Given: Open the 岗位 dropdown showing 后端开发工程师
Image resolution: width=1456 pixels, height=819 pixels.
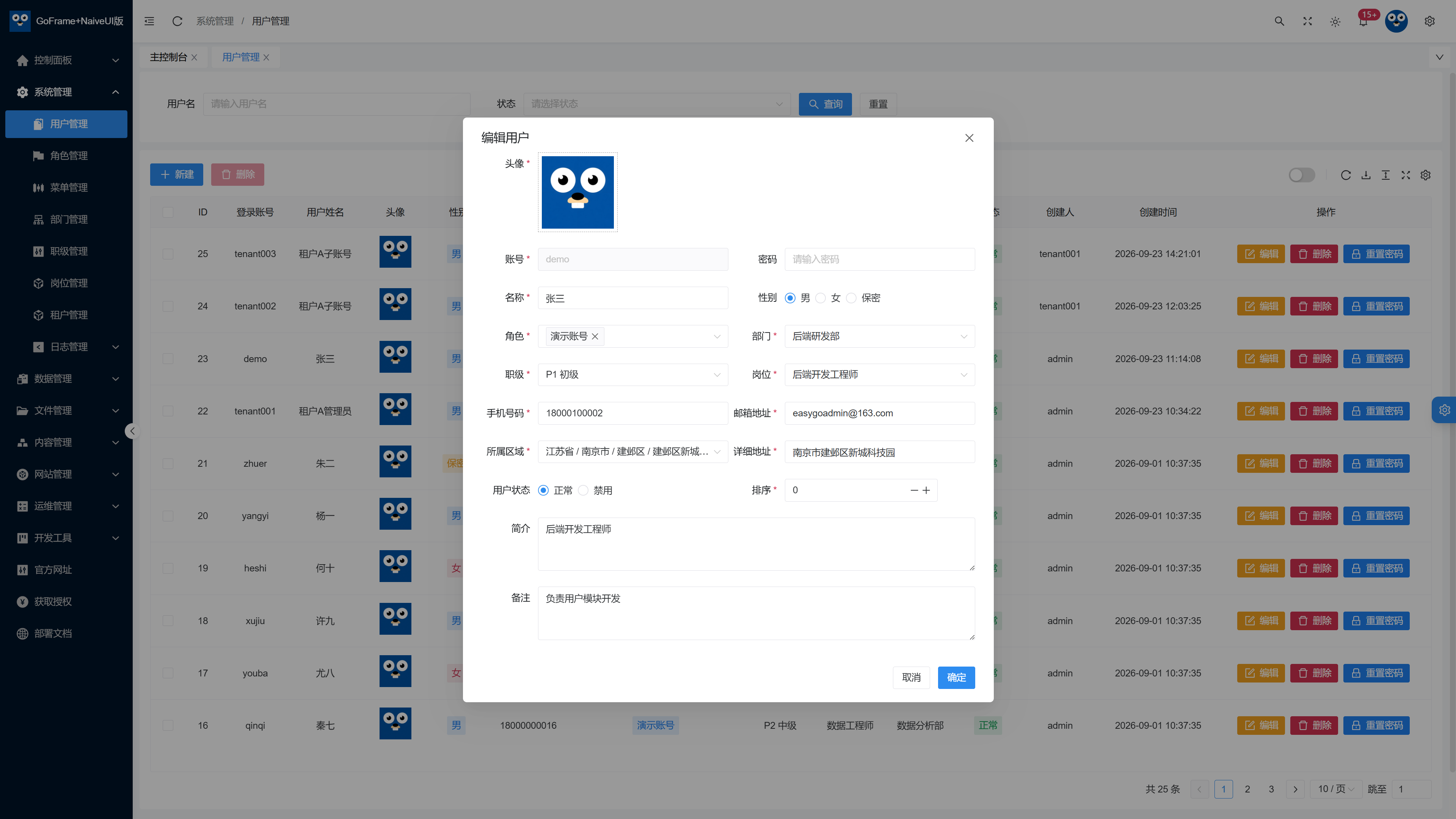Looking at the screenshot, I should [880, 375].
